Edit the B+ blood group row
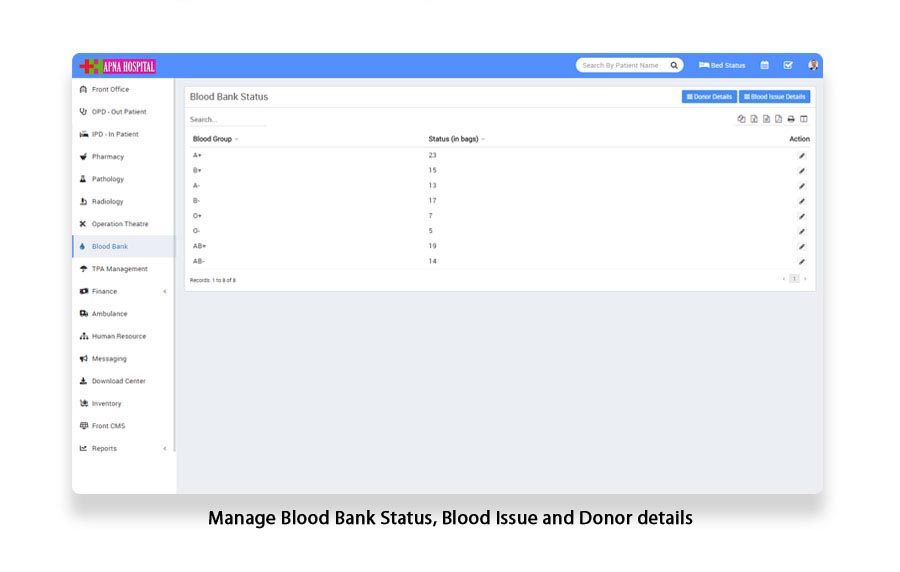The height and width of the screenshot is (572, 900). tap(802, 170)
